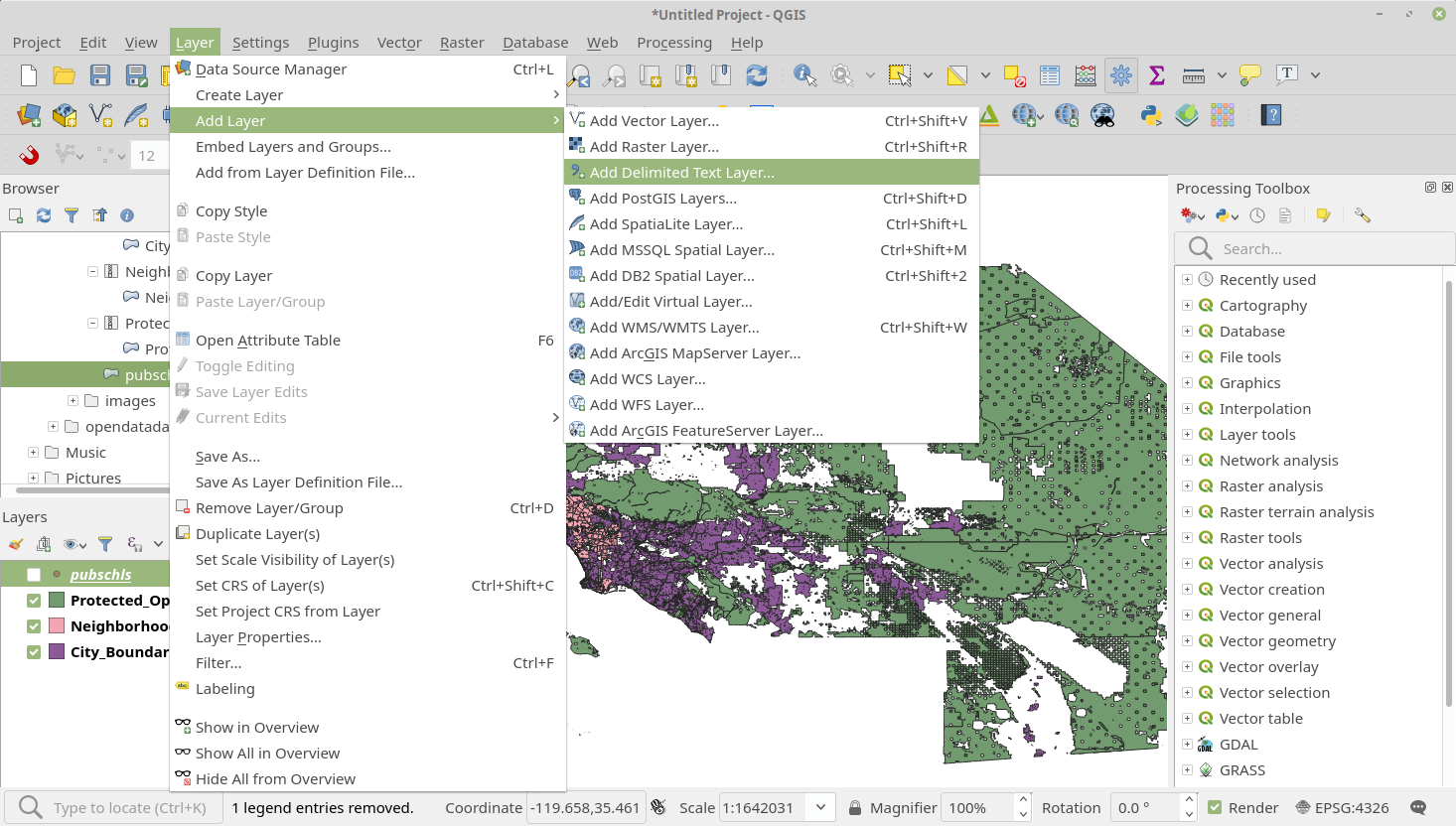Click the Coordinate field in status bar
The height and width of the screenshot is (826, 1456).
coord(586,808)
